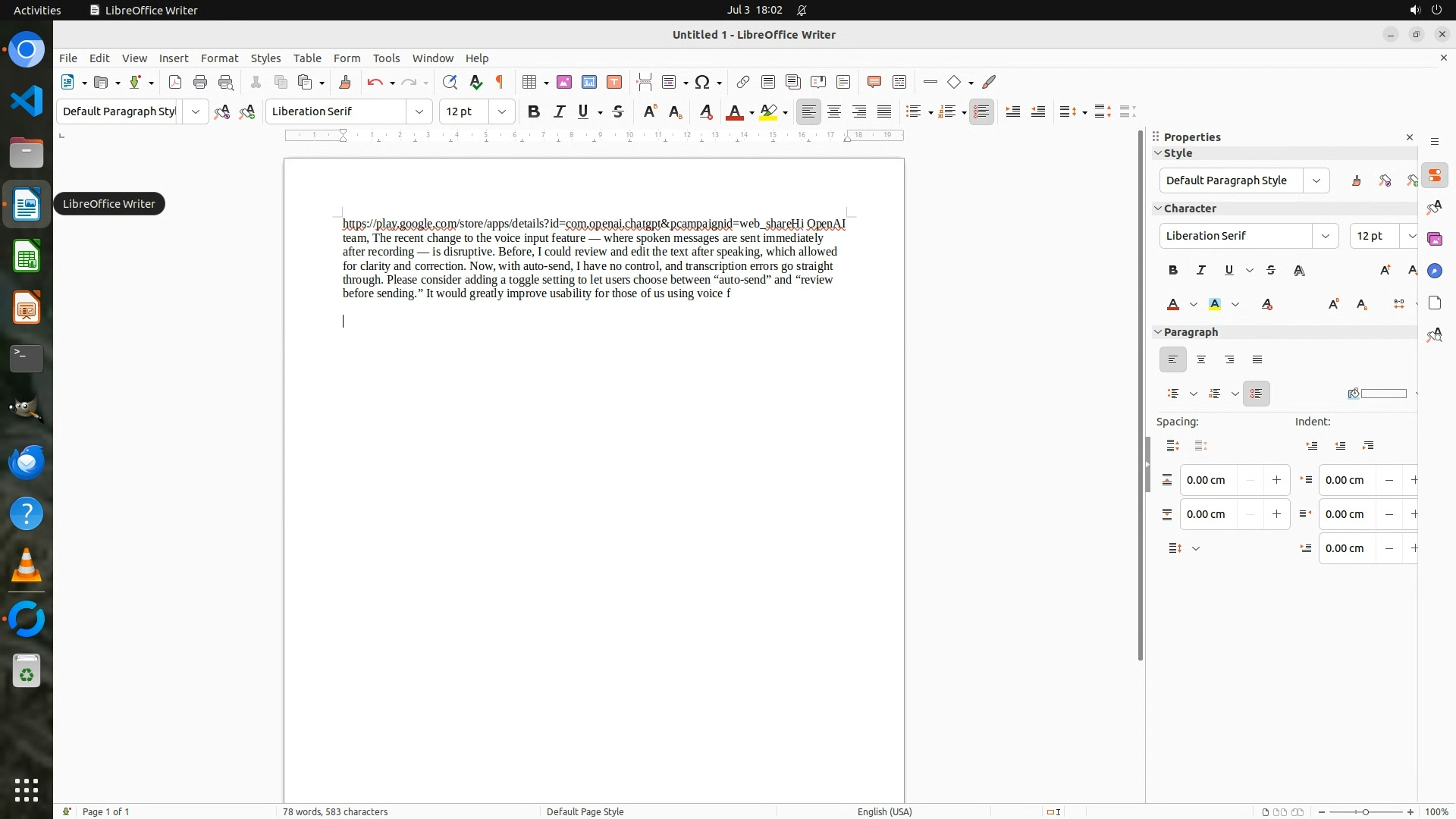This screenshot has width=1456, height=819.
Task: Click above paragraph spacing input field
Action: tap(1209, 480)
